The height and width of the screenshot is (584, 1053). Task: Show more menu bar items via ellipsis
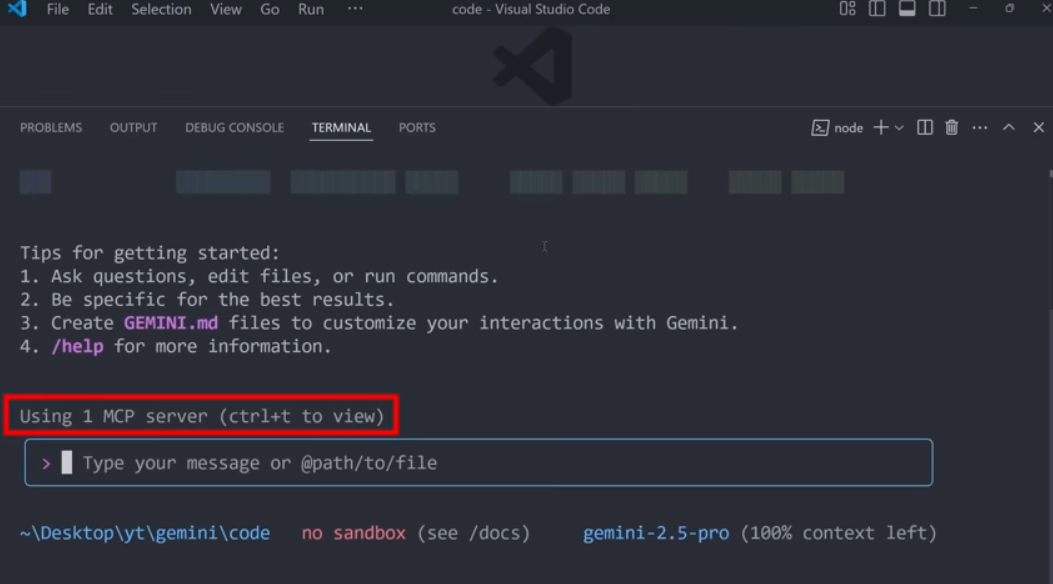355,9
